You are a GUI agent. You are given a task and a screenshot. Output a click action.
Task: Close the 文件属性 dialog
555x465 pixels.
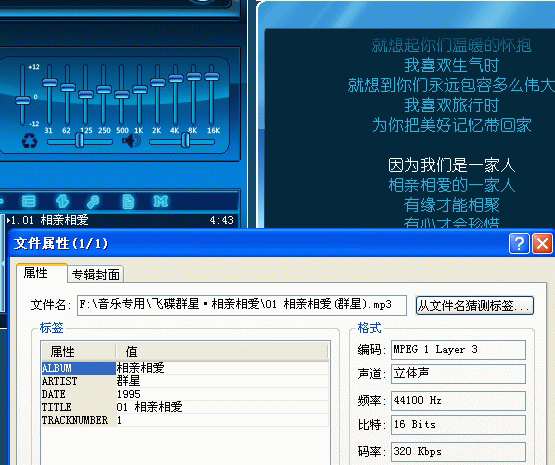[x=542, y=243]
